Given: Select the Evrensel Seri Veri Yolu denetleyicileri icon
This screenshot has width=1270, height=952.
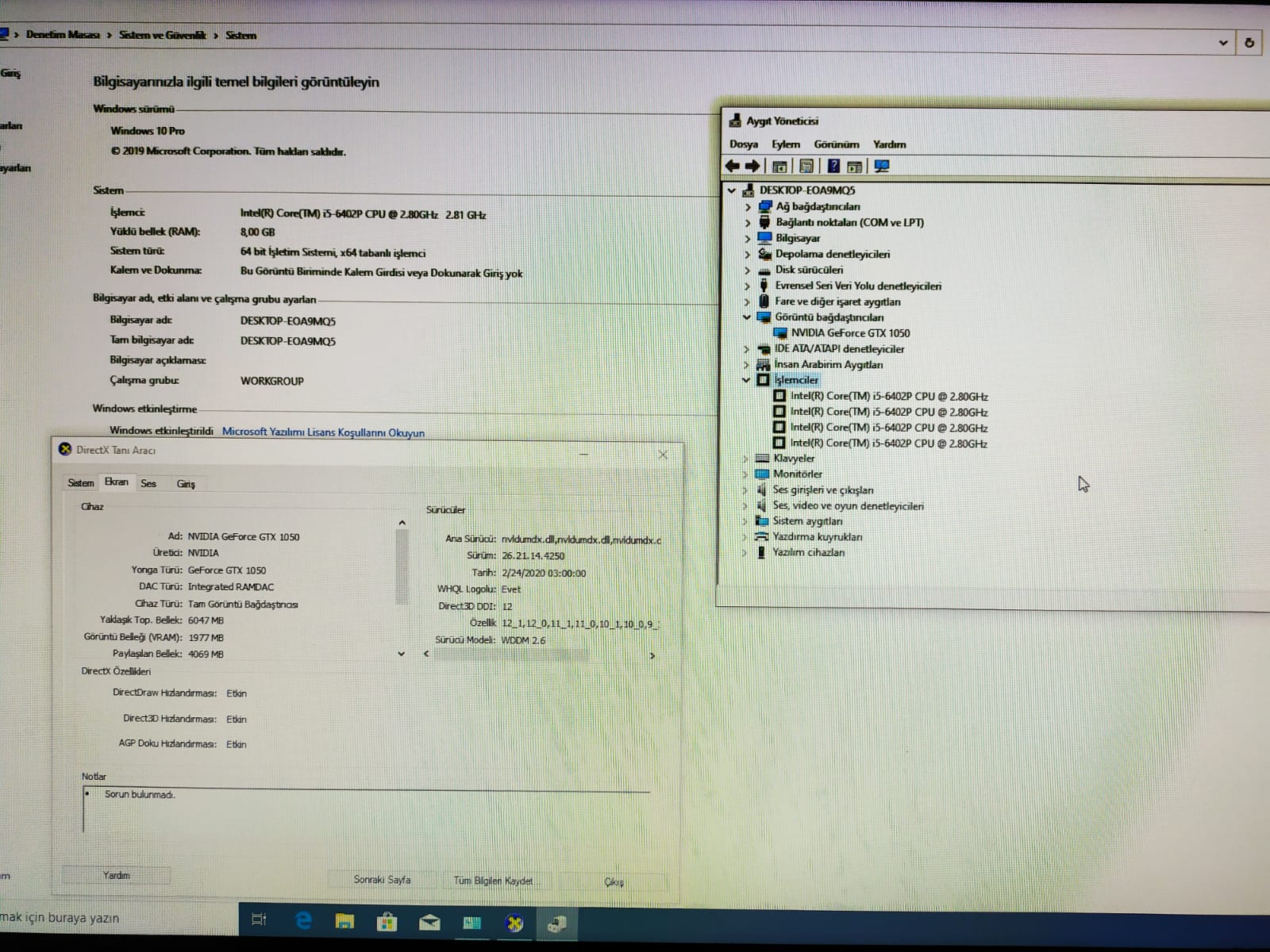Looking at the screenshot, I should [764, 286].
